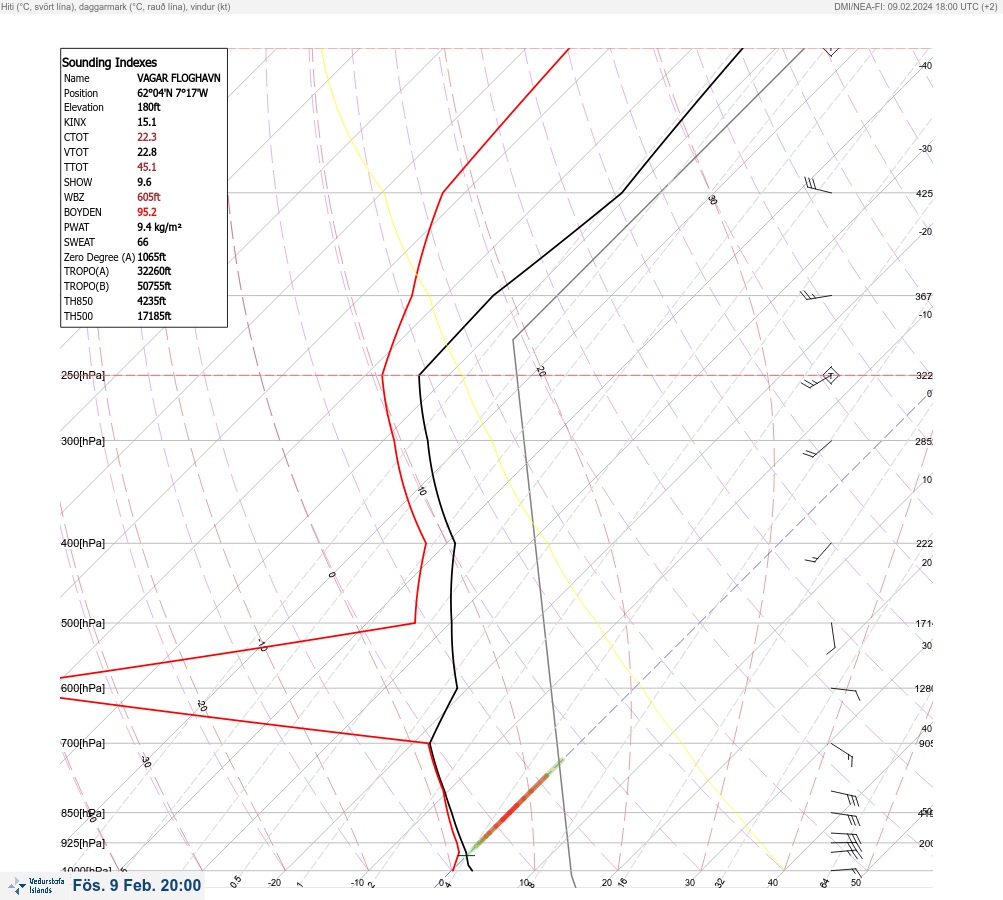Click the 'Sounding Indexes' heading
This screenshot has height=900, width=1003.
point(109,63)
